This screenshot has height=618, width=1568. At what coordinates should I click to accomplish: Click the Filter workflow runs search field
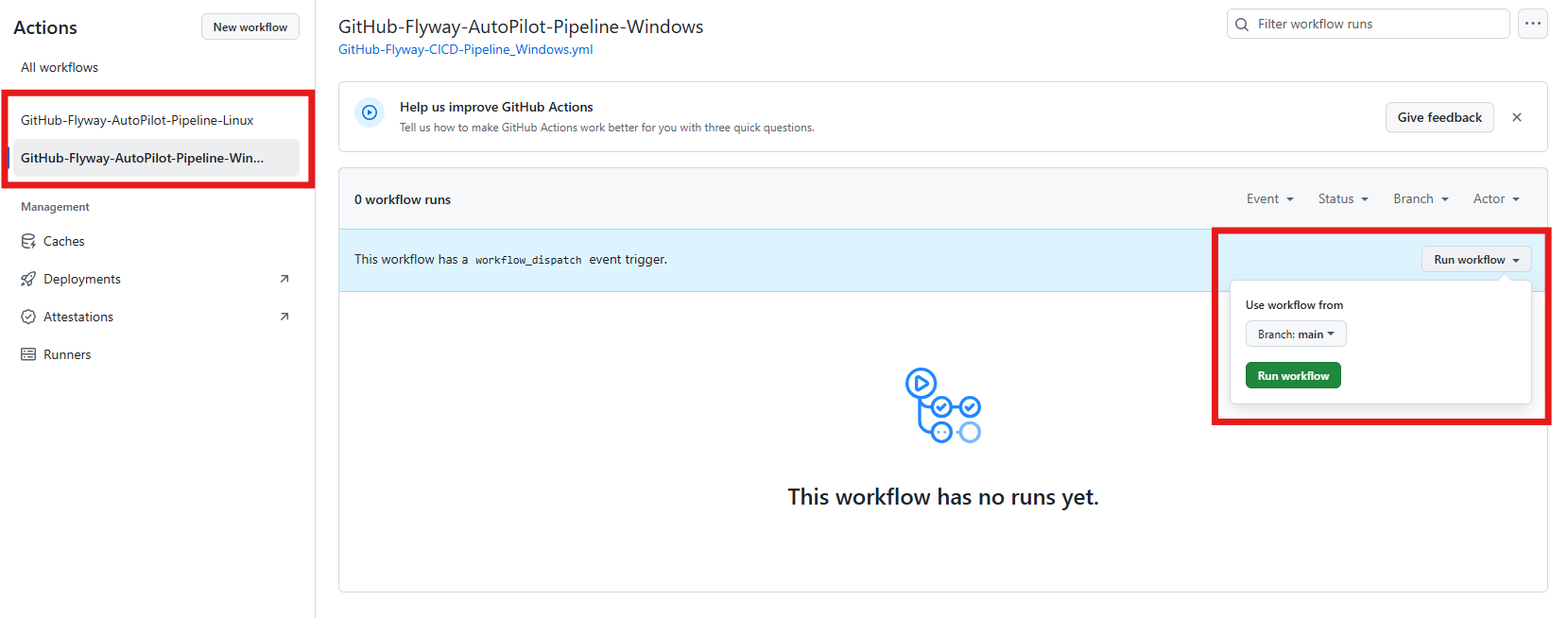click(x=1376, y=24)
